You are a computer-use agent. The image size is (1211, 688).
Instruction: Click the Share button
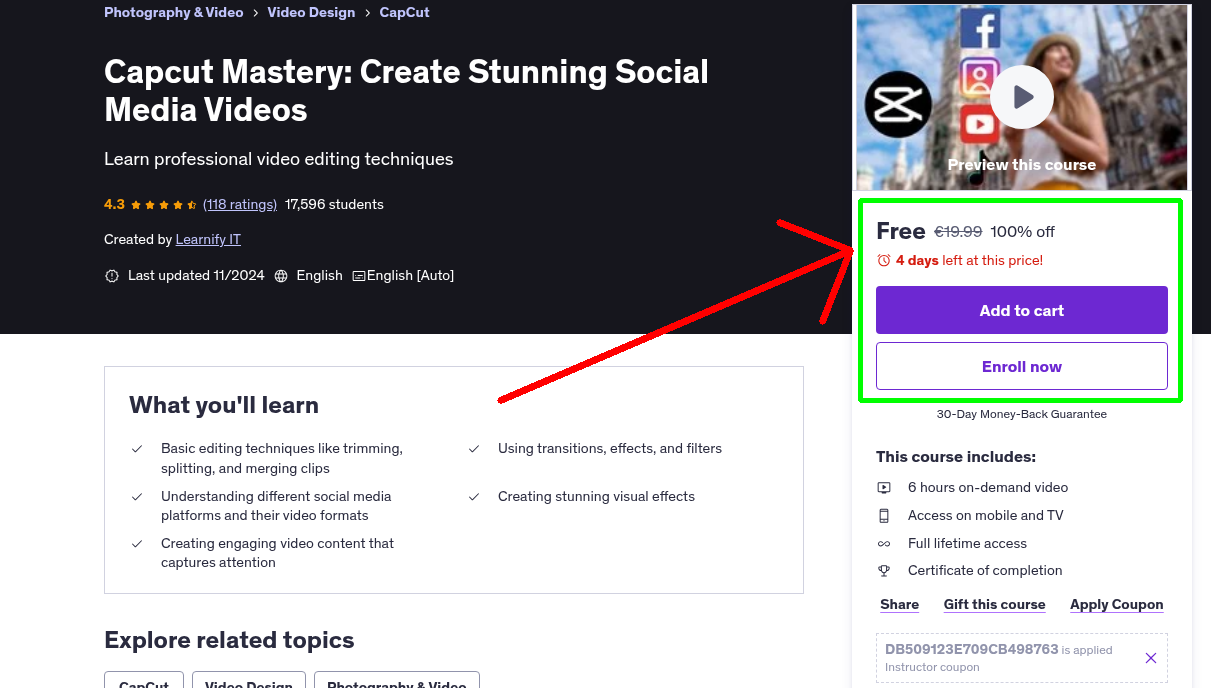900,605
